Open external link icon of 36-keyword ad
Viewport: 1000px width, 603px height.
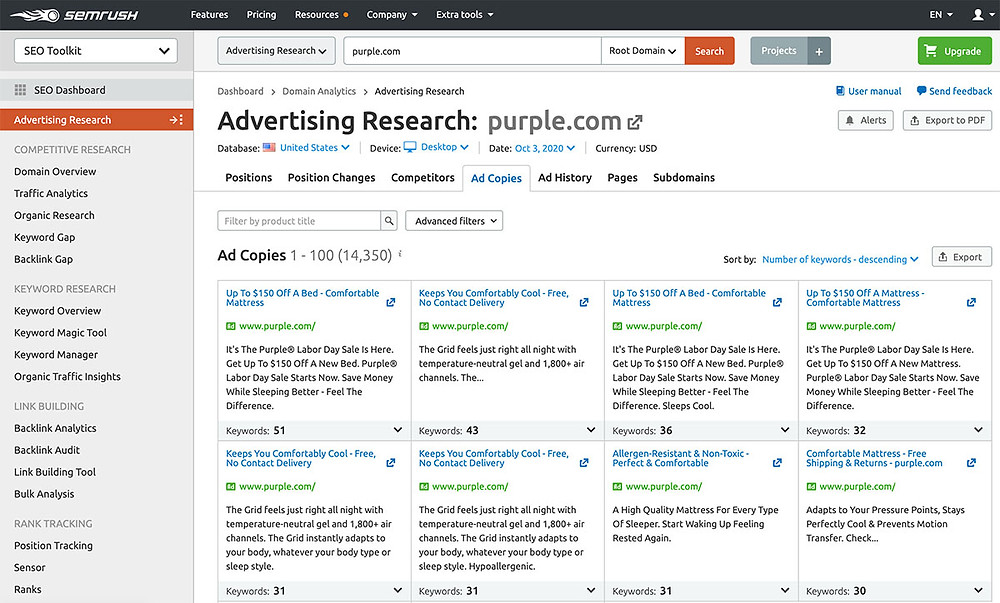(777, 302)
